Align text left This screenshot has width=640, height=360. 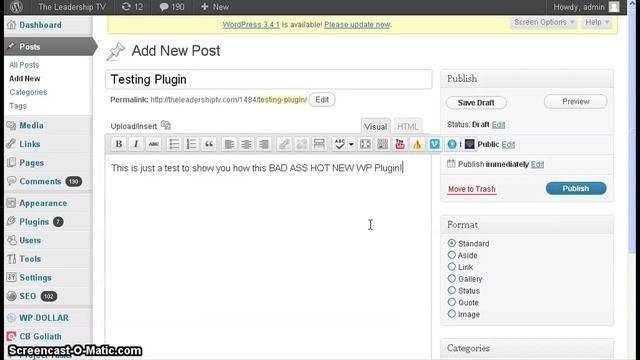point(229,144)
